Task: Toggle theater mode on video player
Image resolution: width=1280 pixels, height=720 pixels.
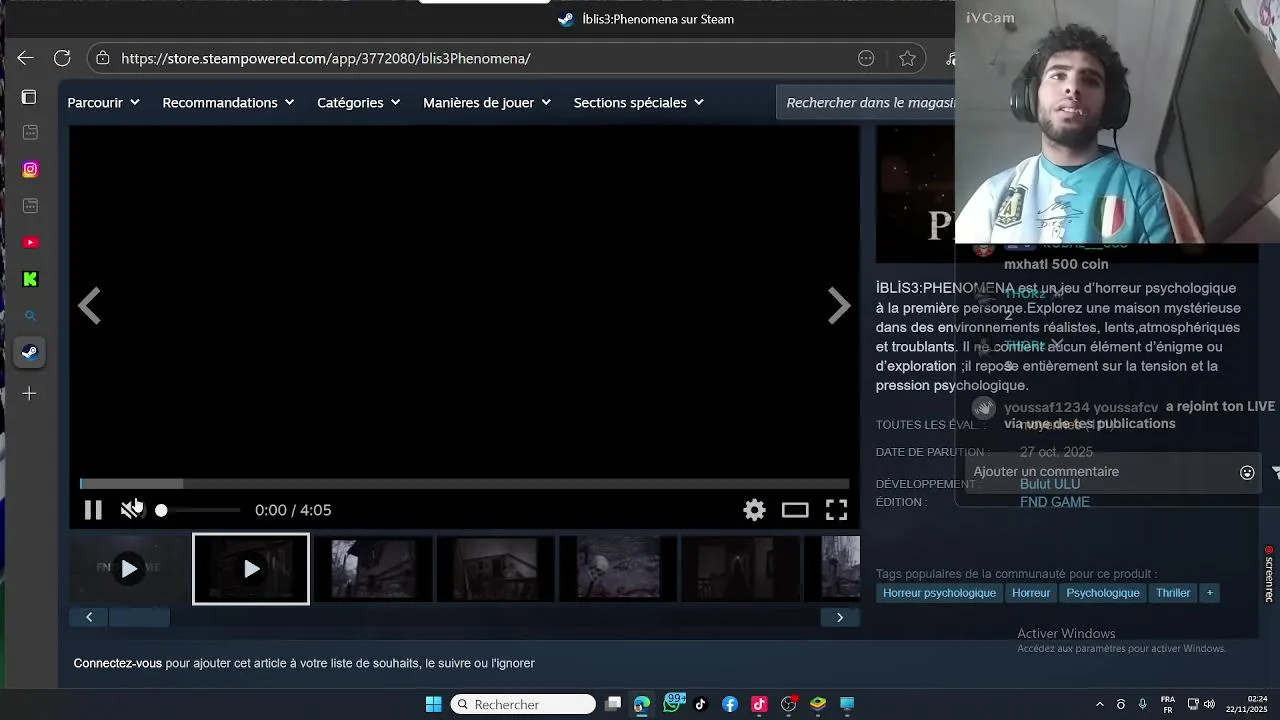Action: click(x=795, y=510)
